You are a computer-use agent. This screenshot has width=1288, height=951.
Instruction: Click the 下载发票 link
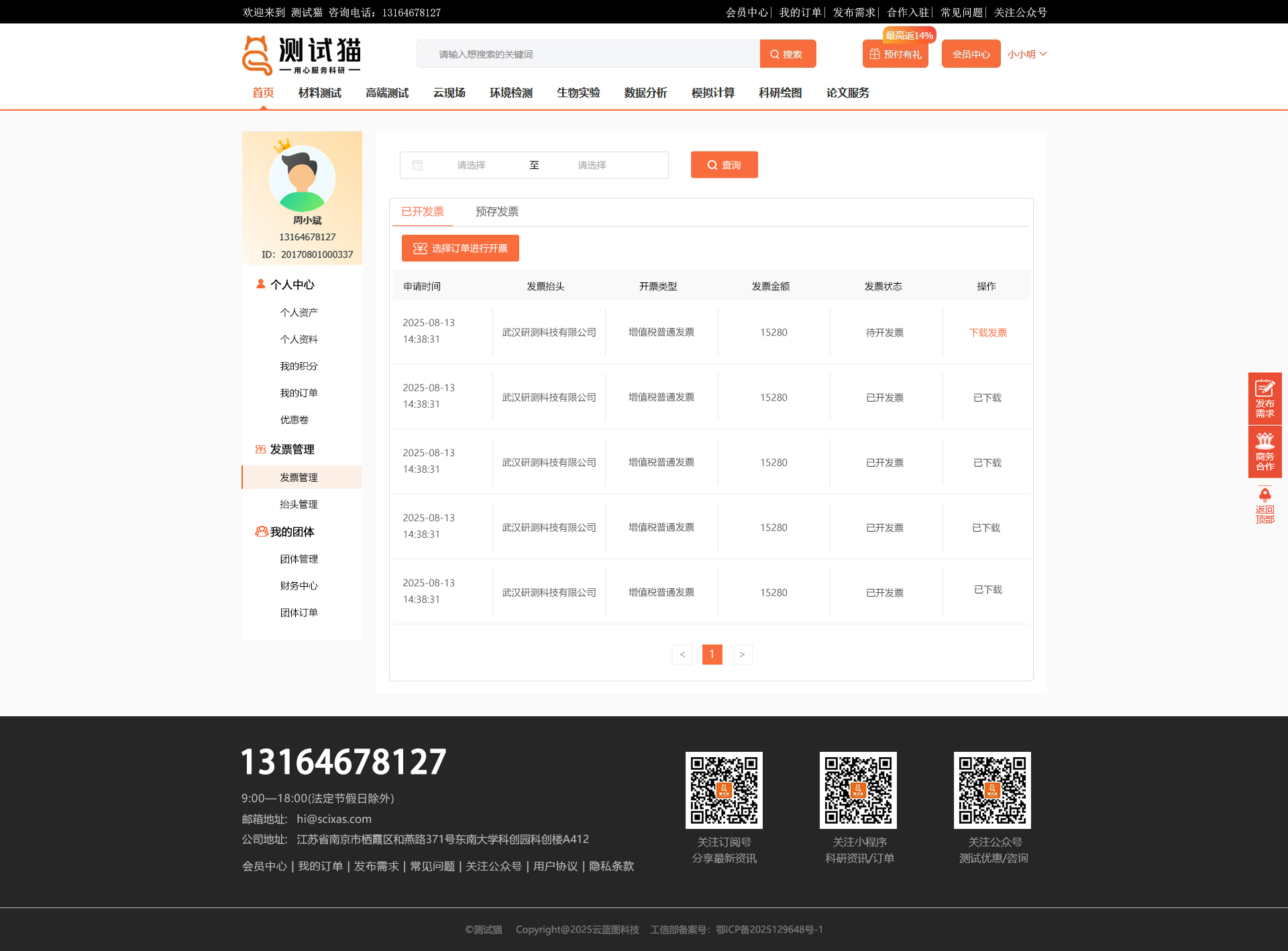pyautogui.click(x=987, y=333)
